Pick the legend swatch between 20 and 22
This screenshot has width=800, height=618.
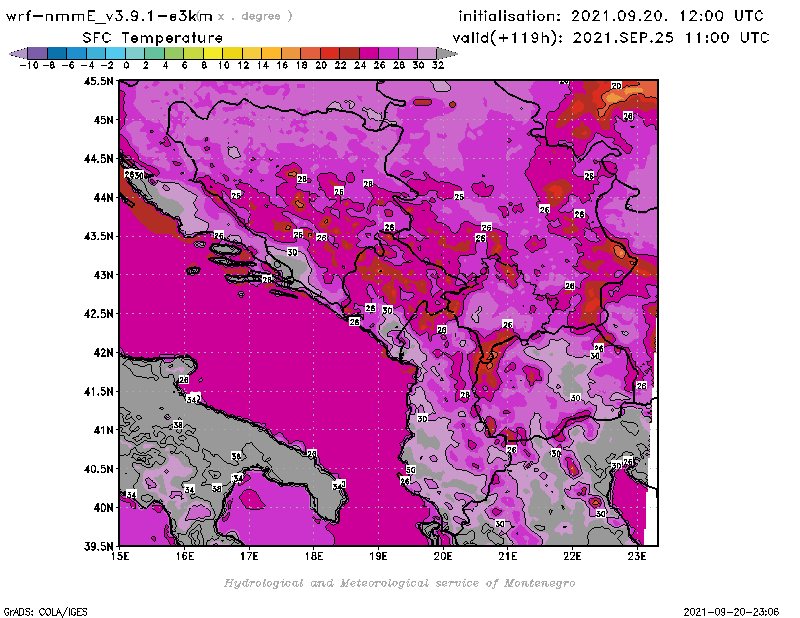(330, 53)
